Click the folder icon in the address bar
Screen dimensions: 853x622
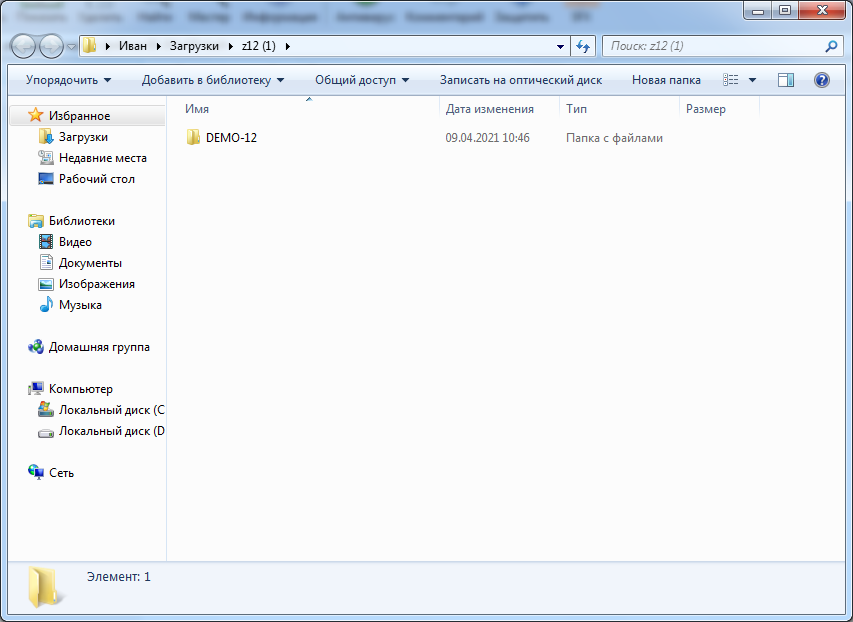pos(90,46)
